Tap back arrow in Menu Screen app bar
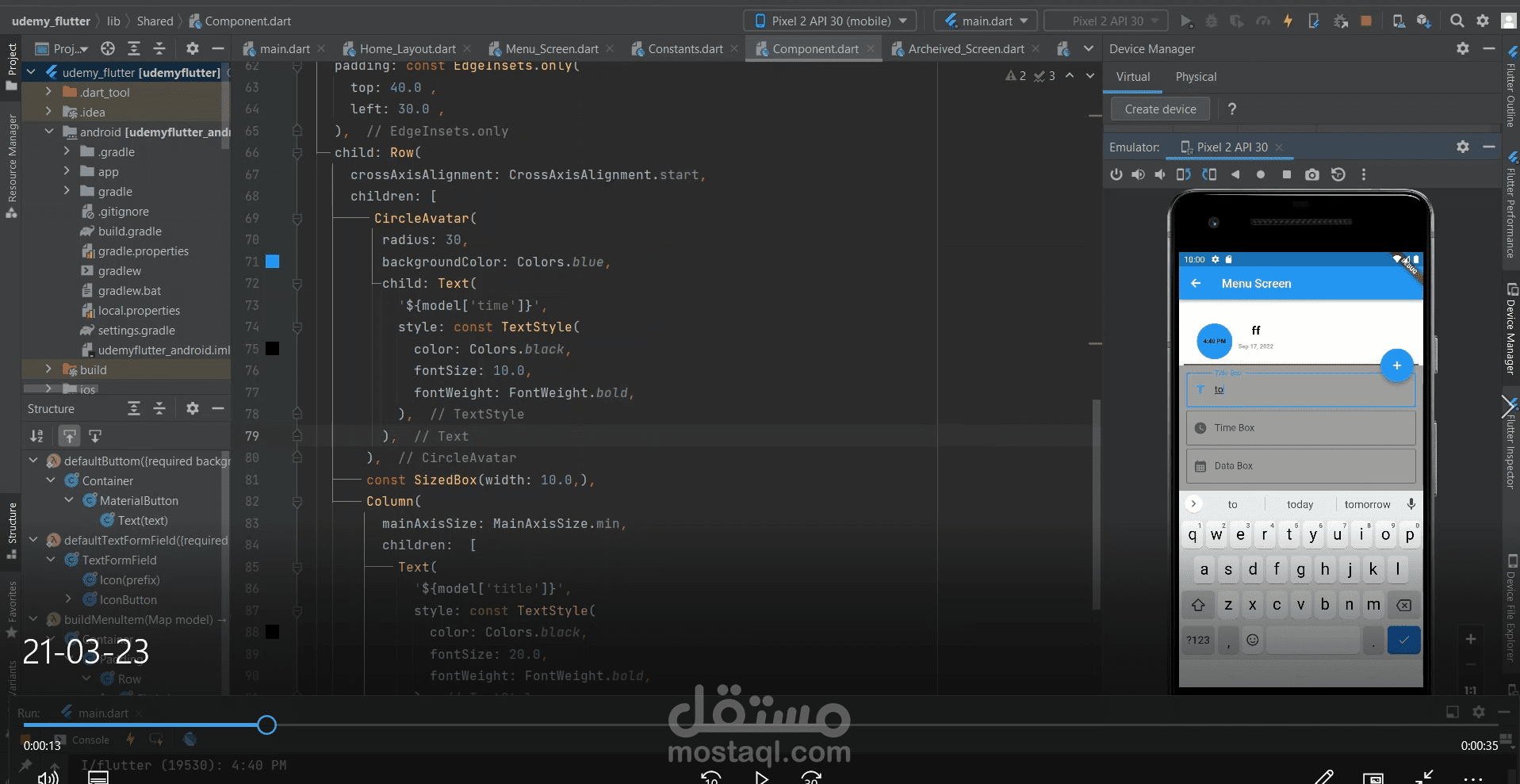1520x784 pixels. (1196, 283)
